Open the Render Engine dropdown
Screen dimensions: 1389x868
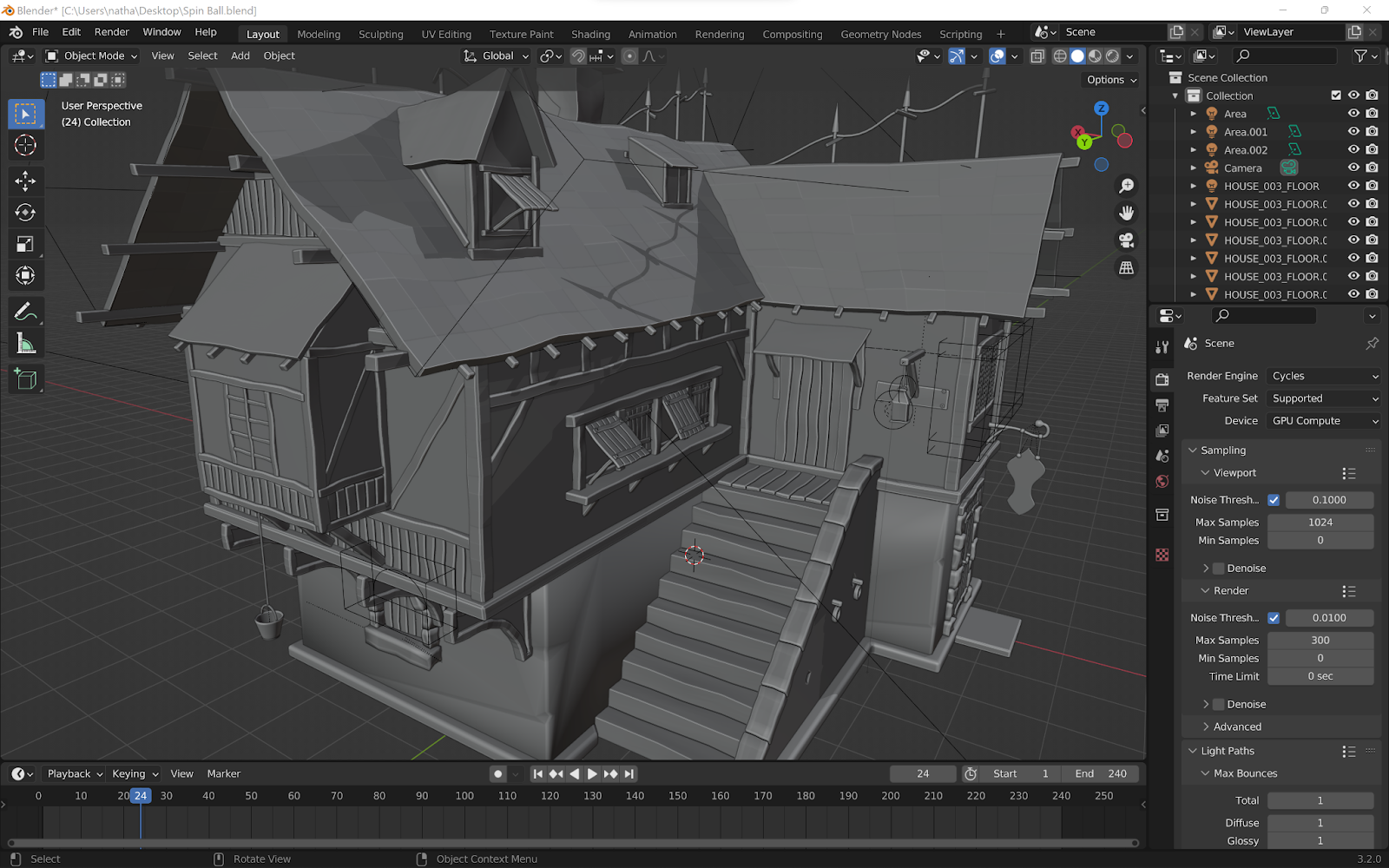coord(1324,376)
